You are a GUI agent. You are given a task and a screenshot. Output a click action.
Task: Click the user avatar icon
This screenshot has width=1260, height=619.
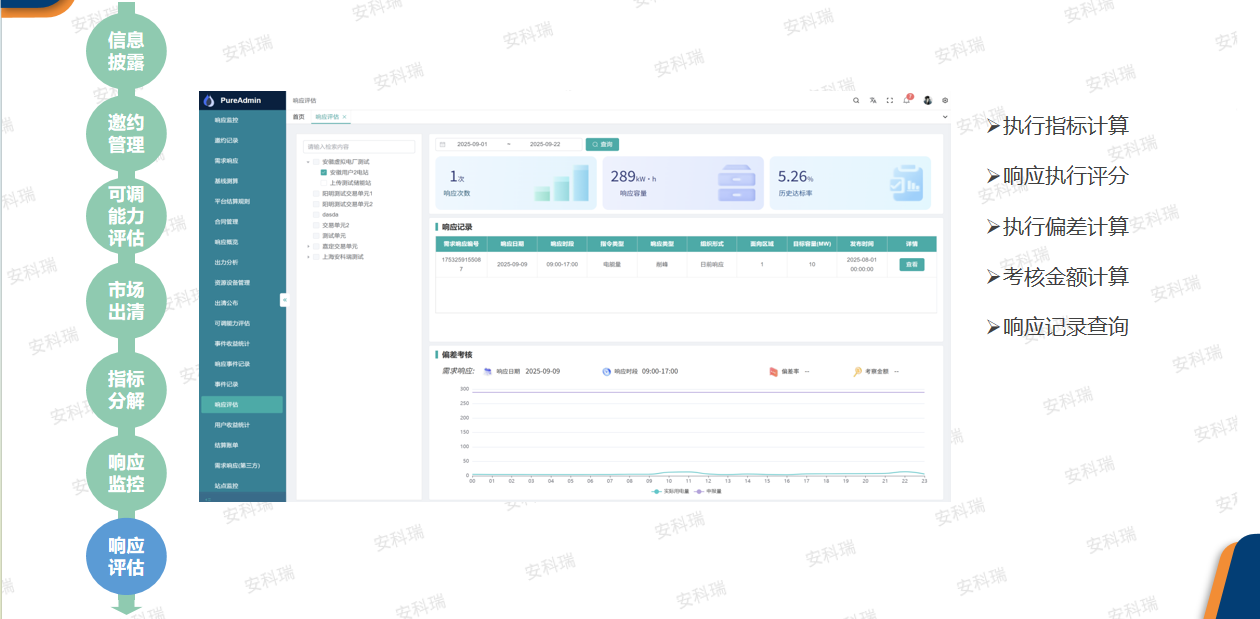click(927, 101)
